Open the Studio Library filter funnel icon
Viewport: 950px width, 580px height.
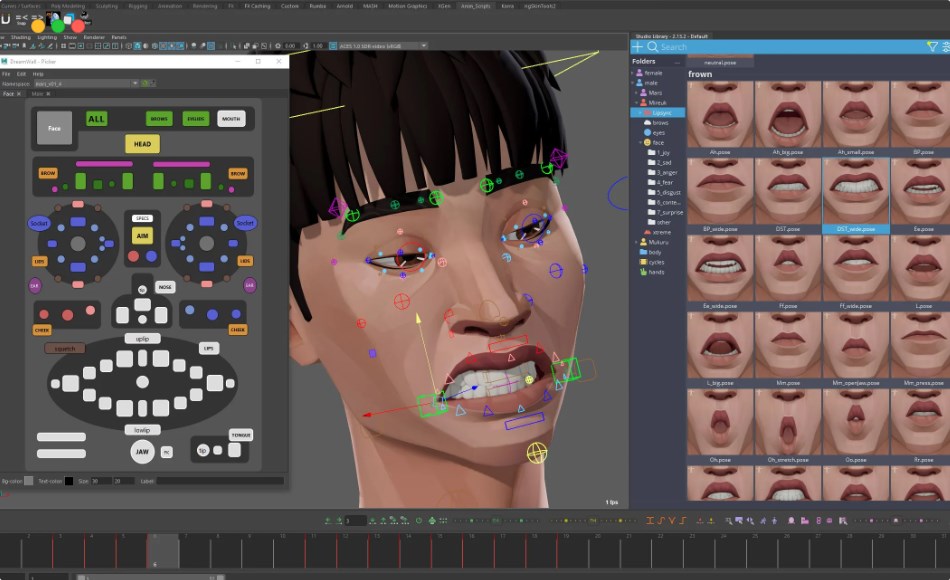[933, 47]
